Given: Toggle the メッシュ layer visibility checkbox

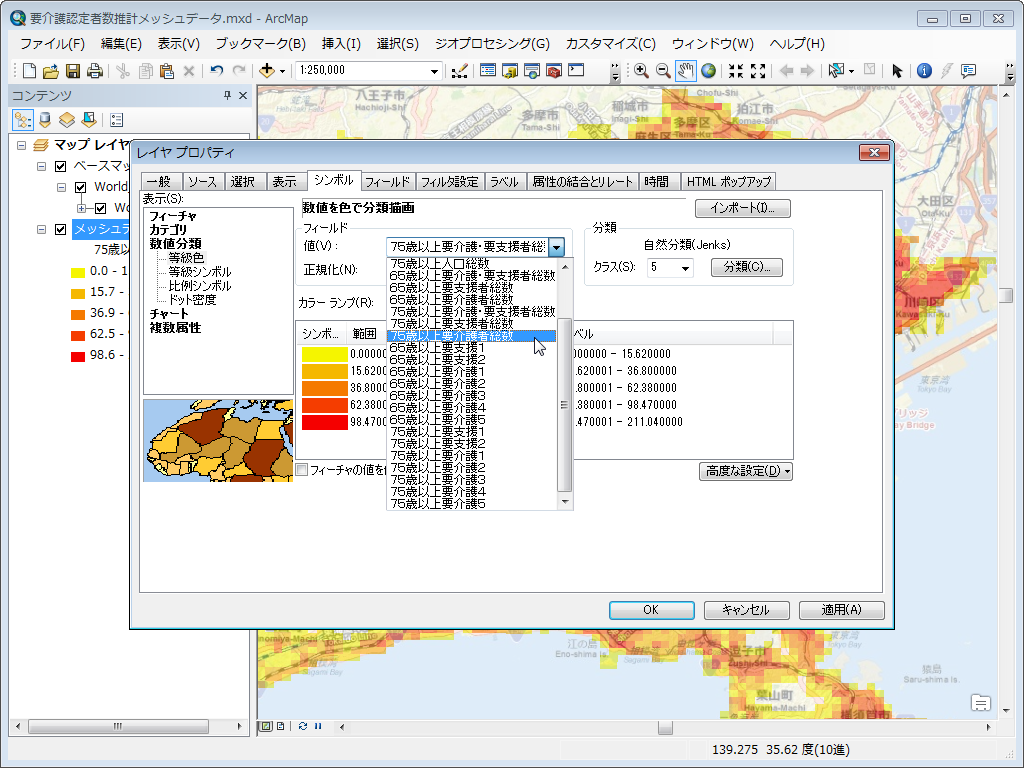Looking at the screenshot, I should click(x=61, y=229).
